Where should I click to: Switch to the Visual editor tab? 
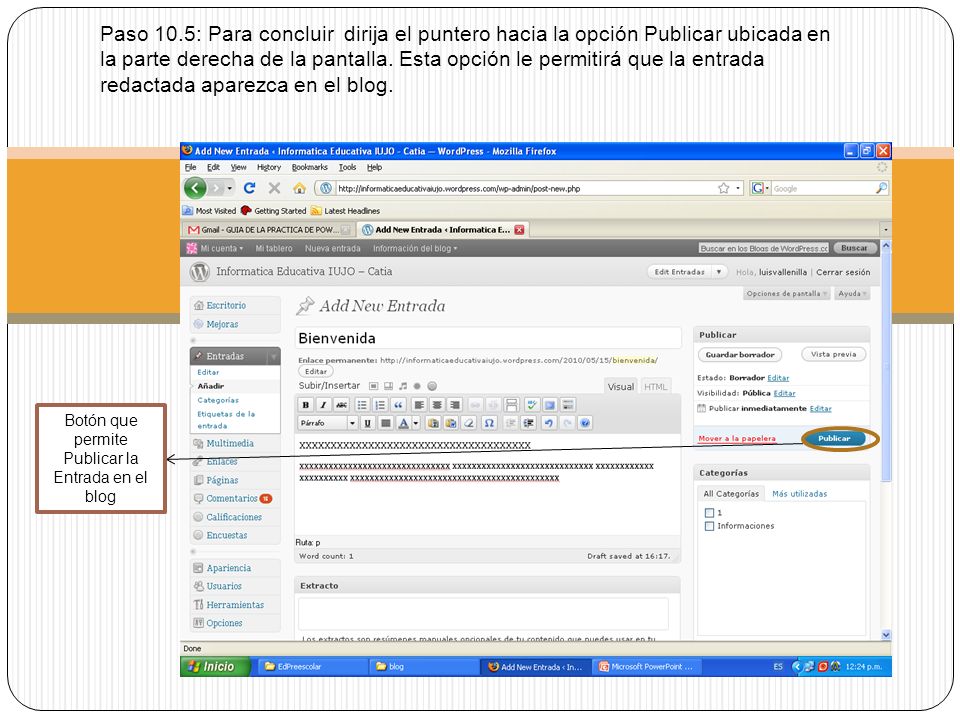tap(621, 387)
